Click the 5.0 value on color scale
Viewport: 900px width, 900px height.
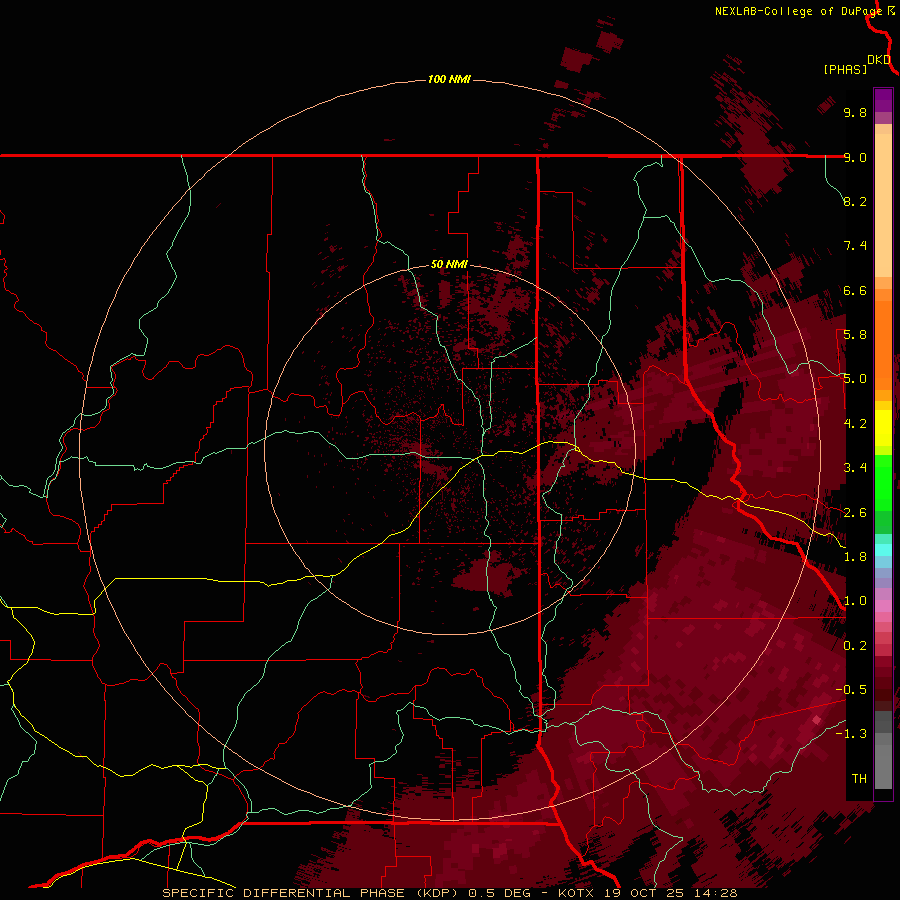(x=855, y=379)
